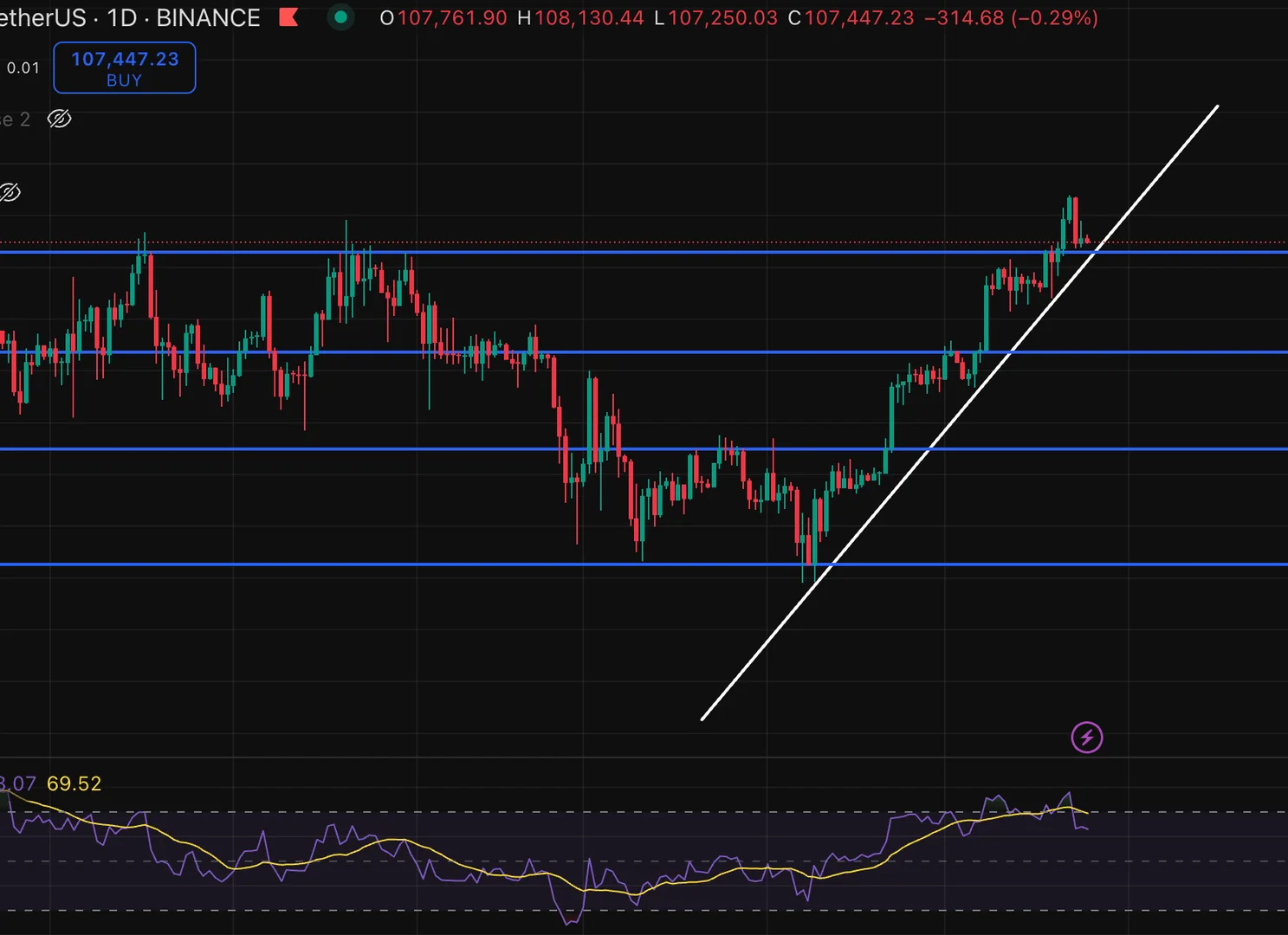Open the symbol title 'etherUS · 1D · BINANCE'

point(130,17)
